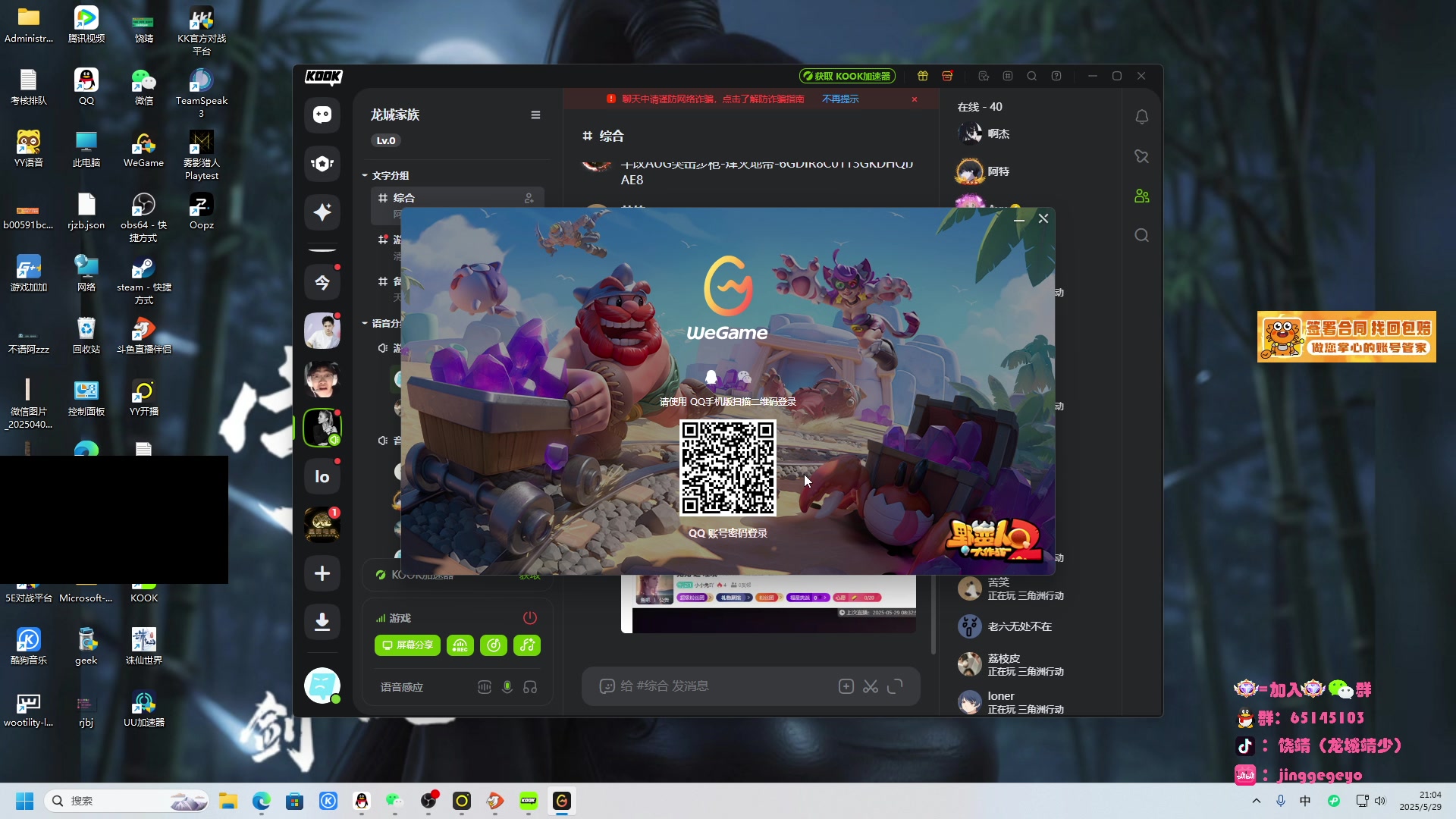Click the add server plus button
This screenshot has width=1456, height=819.
tap(322, 573)
